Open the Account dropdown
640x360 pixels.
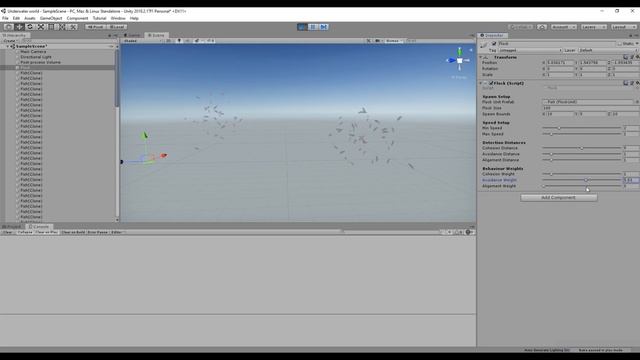[564, 27]
